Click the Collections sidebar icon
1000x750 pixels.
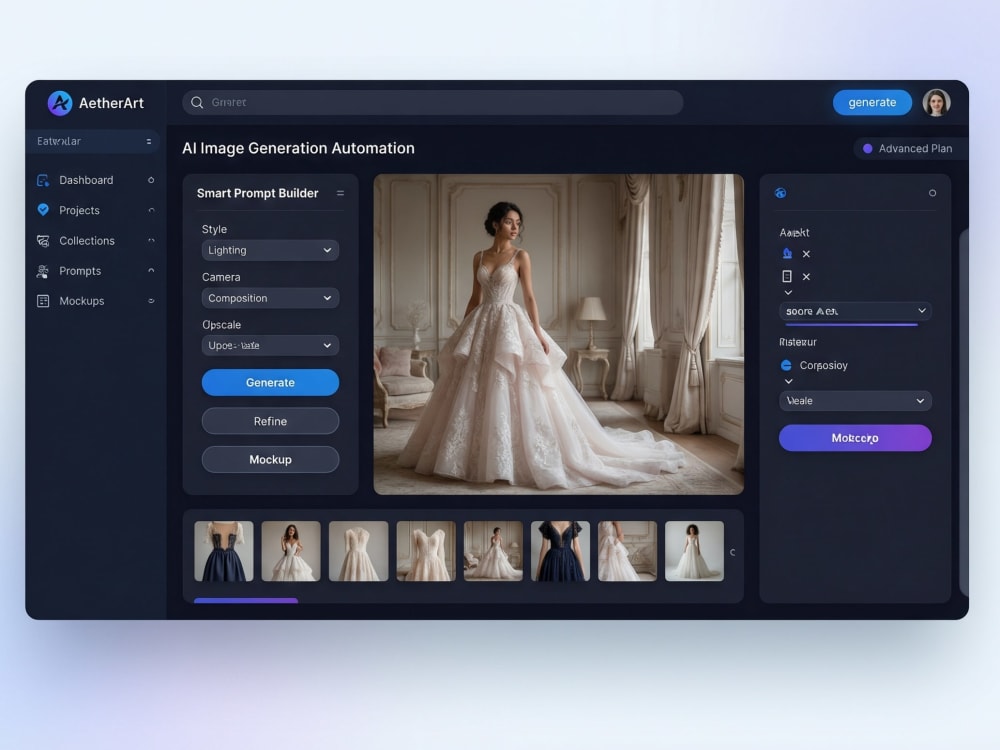(43, 240)
